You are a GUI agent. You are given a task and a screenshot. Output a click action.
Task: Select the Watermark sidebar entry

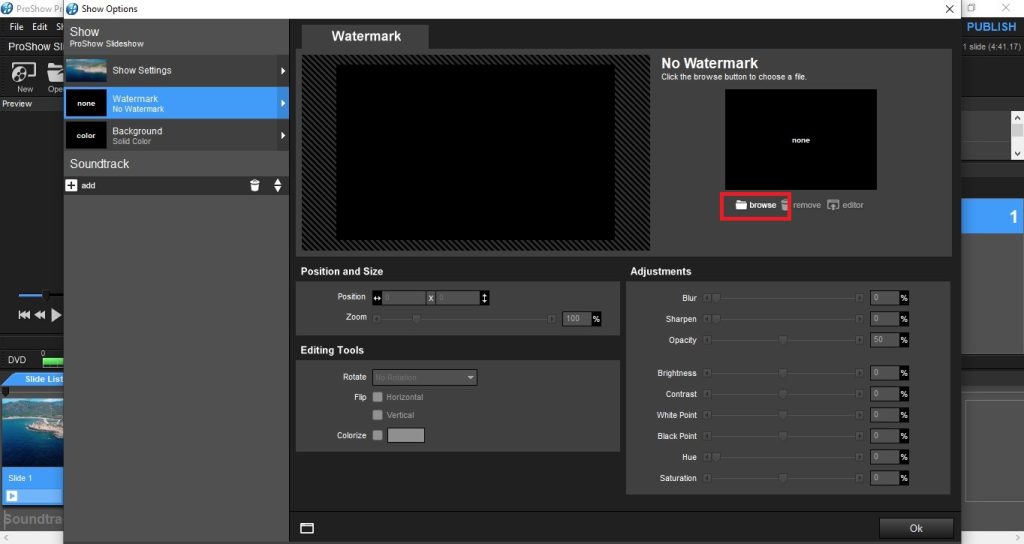(176, 103)
